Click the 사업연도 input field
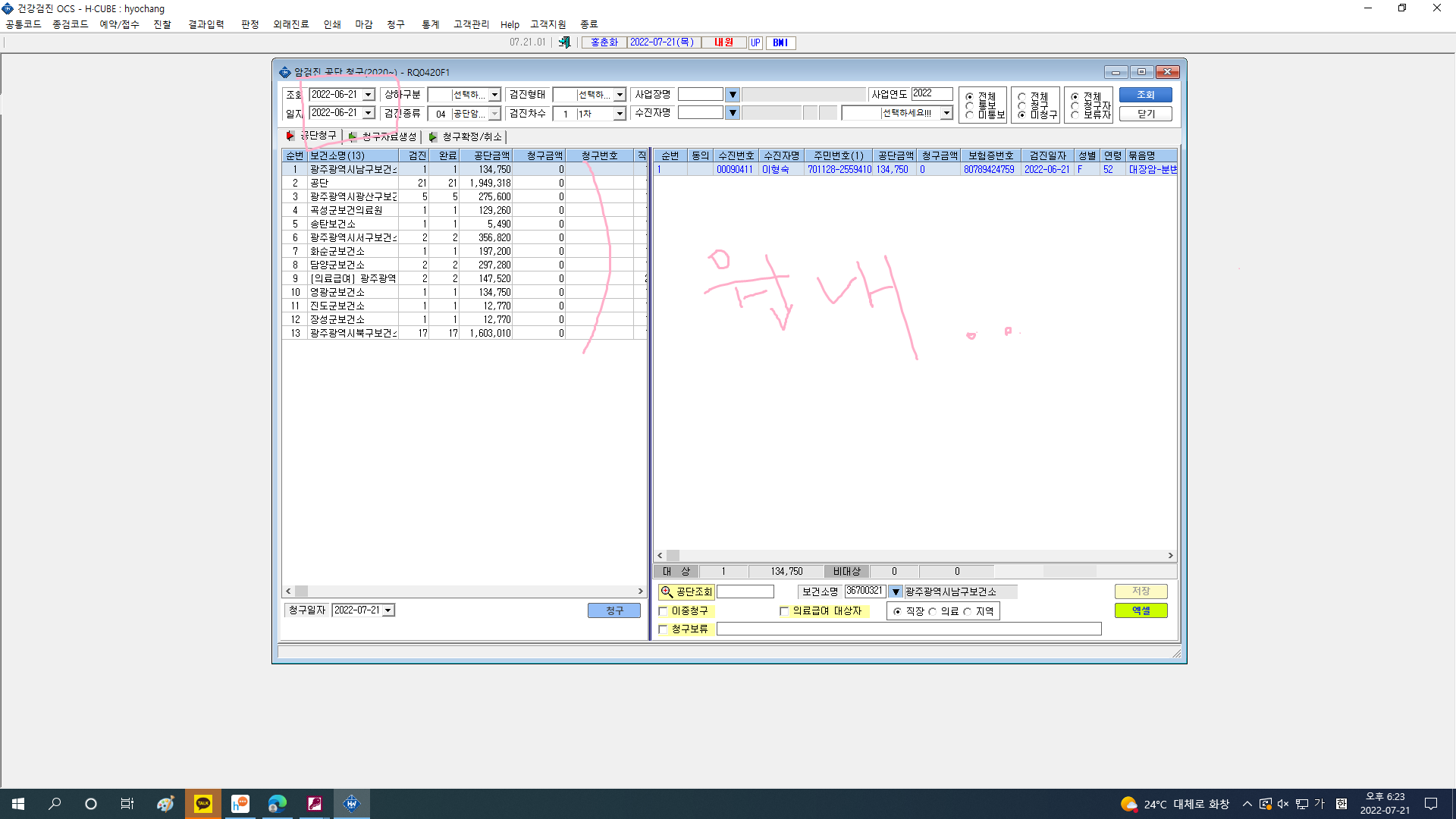 932,94
